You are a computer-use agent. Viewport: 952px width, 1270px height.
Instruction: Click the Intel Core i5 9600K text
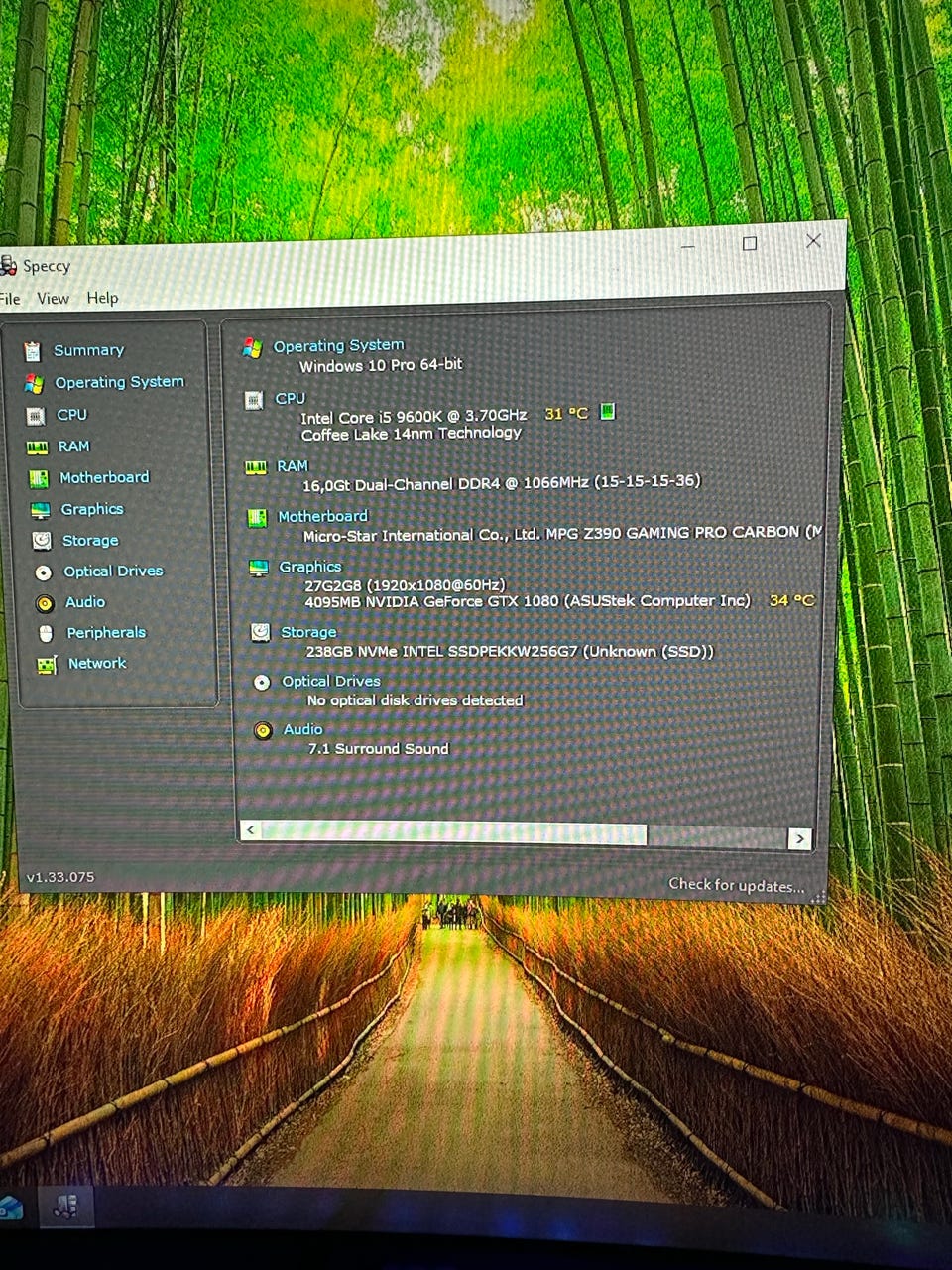[415, 416]
